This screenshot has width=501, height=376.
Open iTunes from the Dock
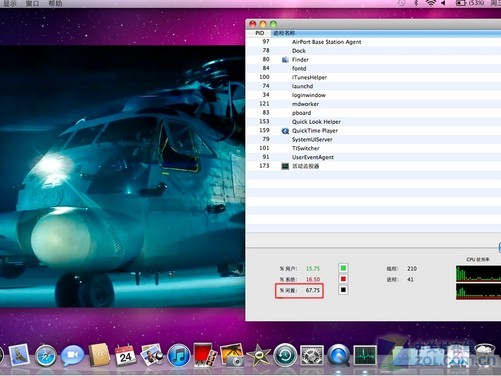coord(179,356)
